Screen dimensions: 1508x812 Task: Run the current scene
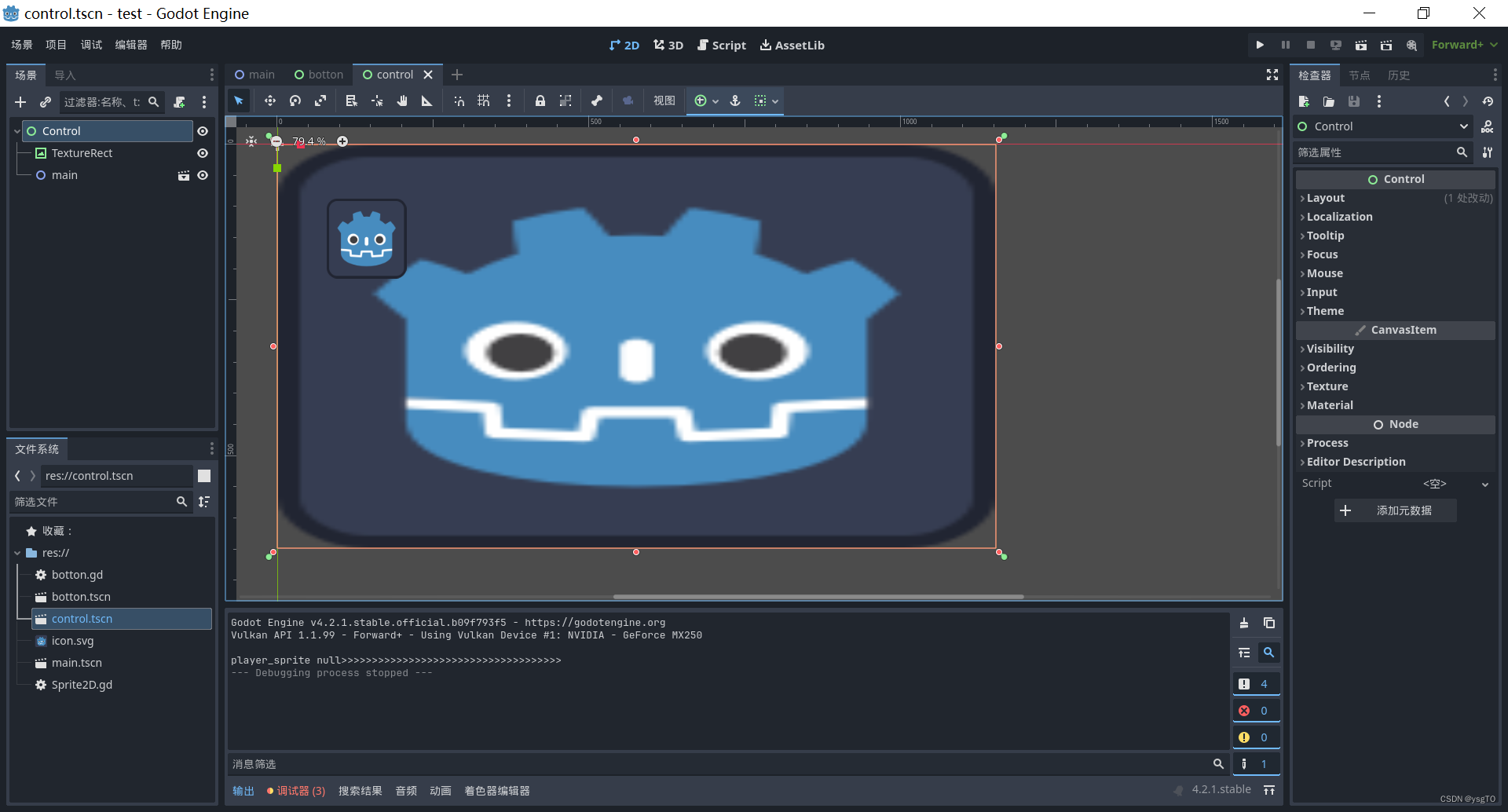1361,45
